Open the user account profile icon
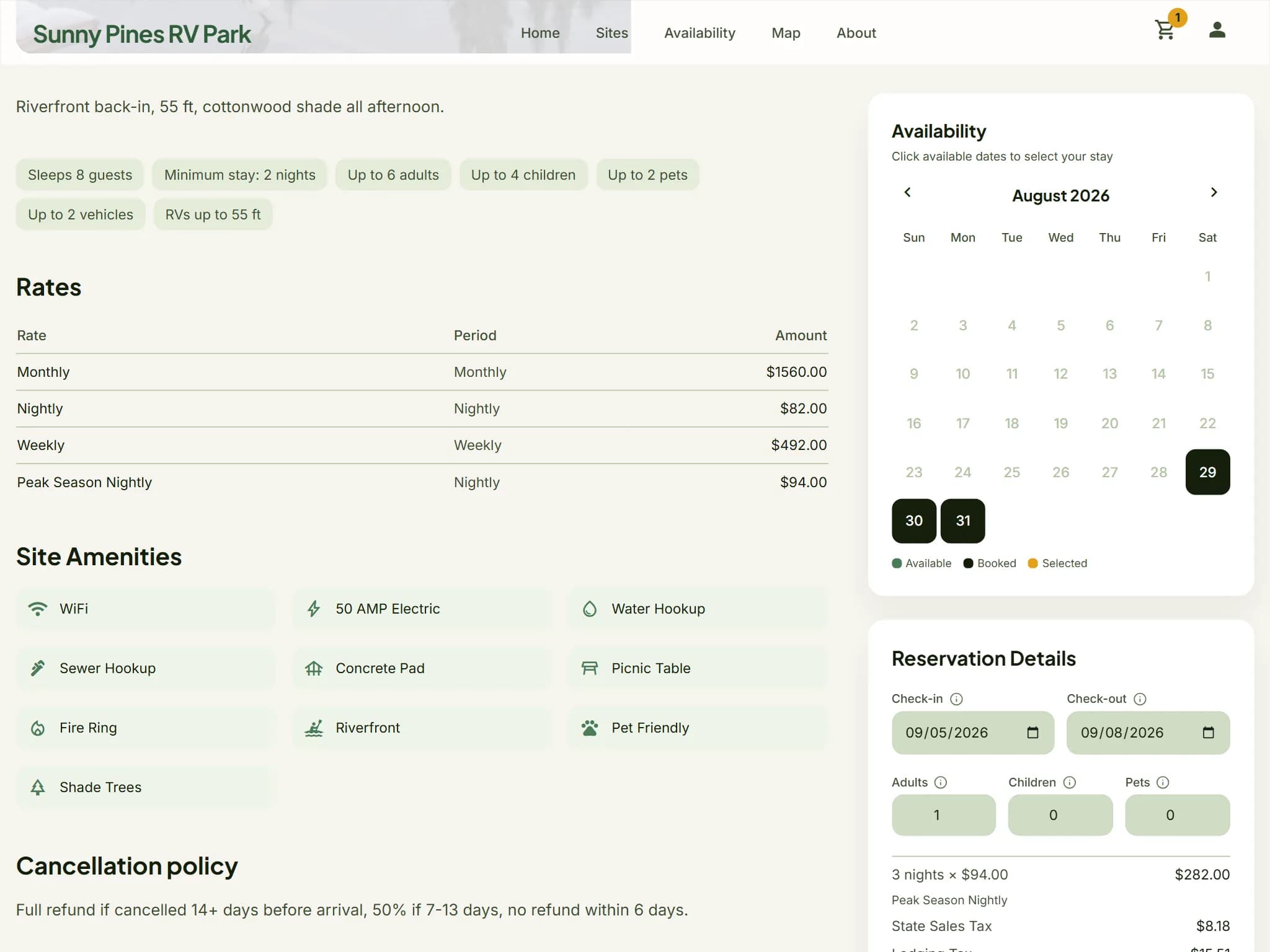1270x952 pixels. (x=1217, y=30)
